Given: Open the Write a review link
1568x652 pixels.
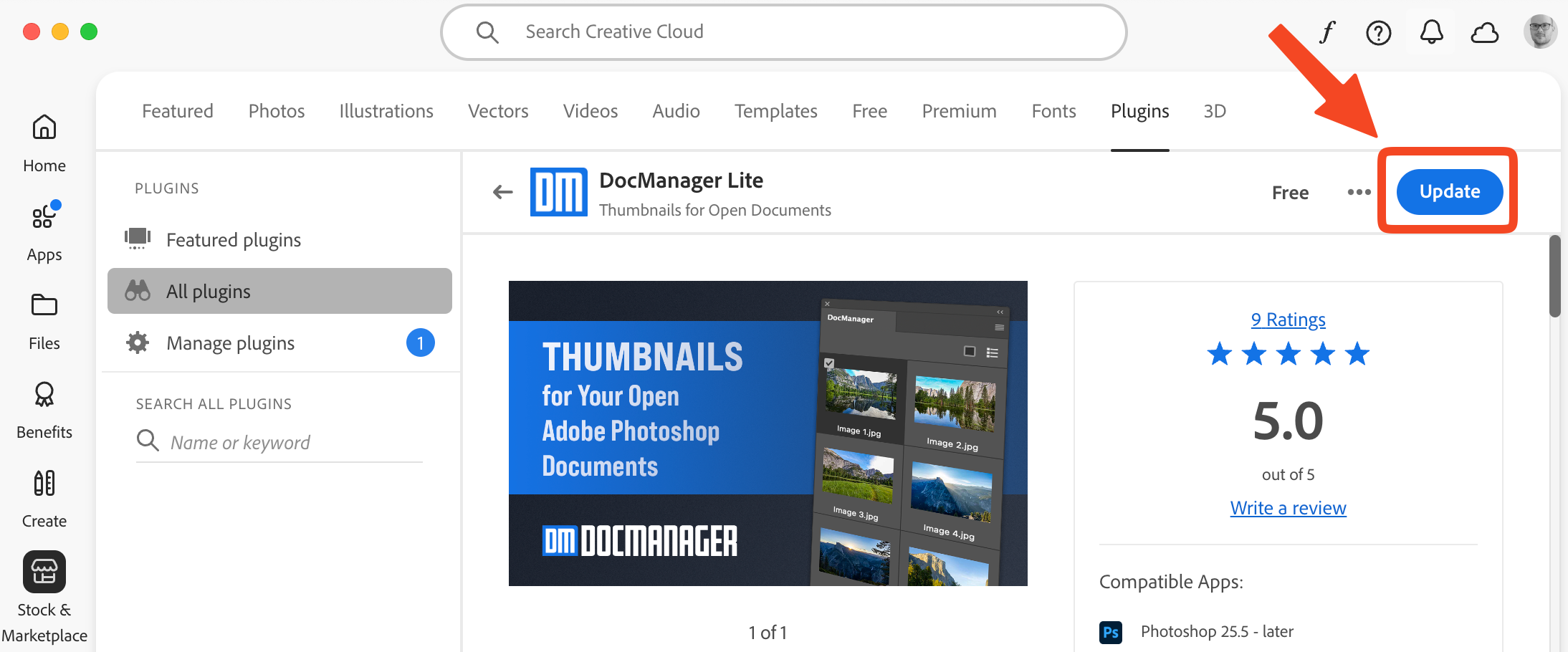Looking at the screenshot, I should click(x=1288, y=508).
